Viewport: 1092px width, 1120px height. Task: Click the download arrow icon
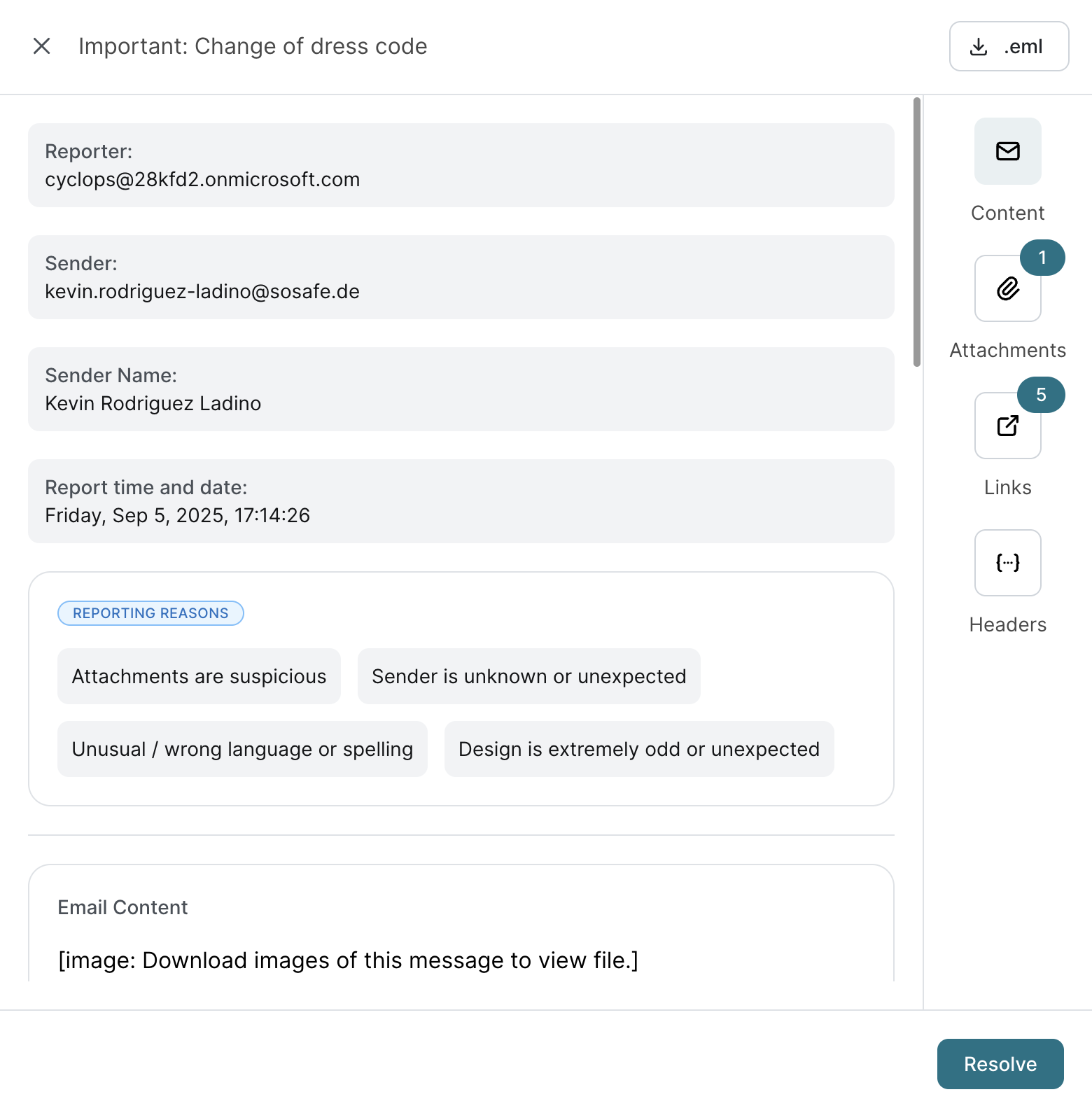979,47
